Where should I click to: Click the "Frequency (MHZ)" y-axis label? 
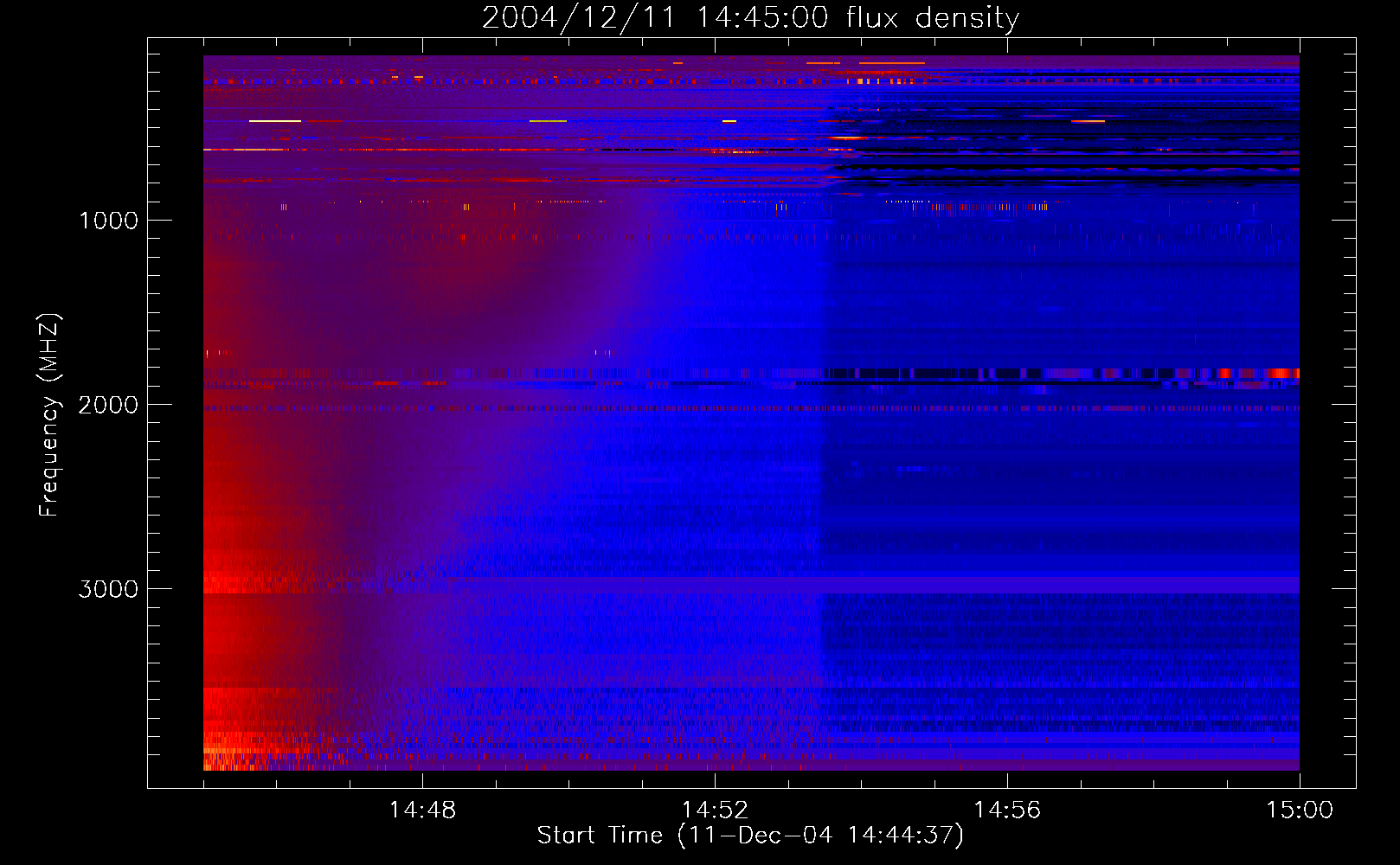49,415
